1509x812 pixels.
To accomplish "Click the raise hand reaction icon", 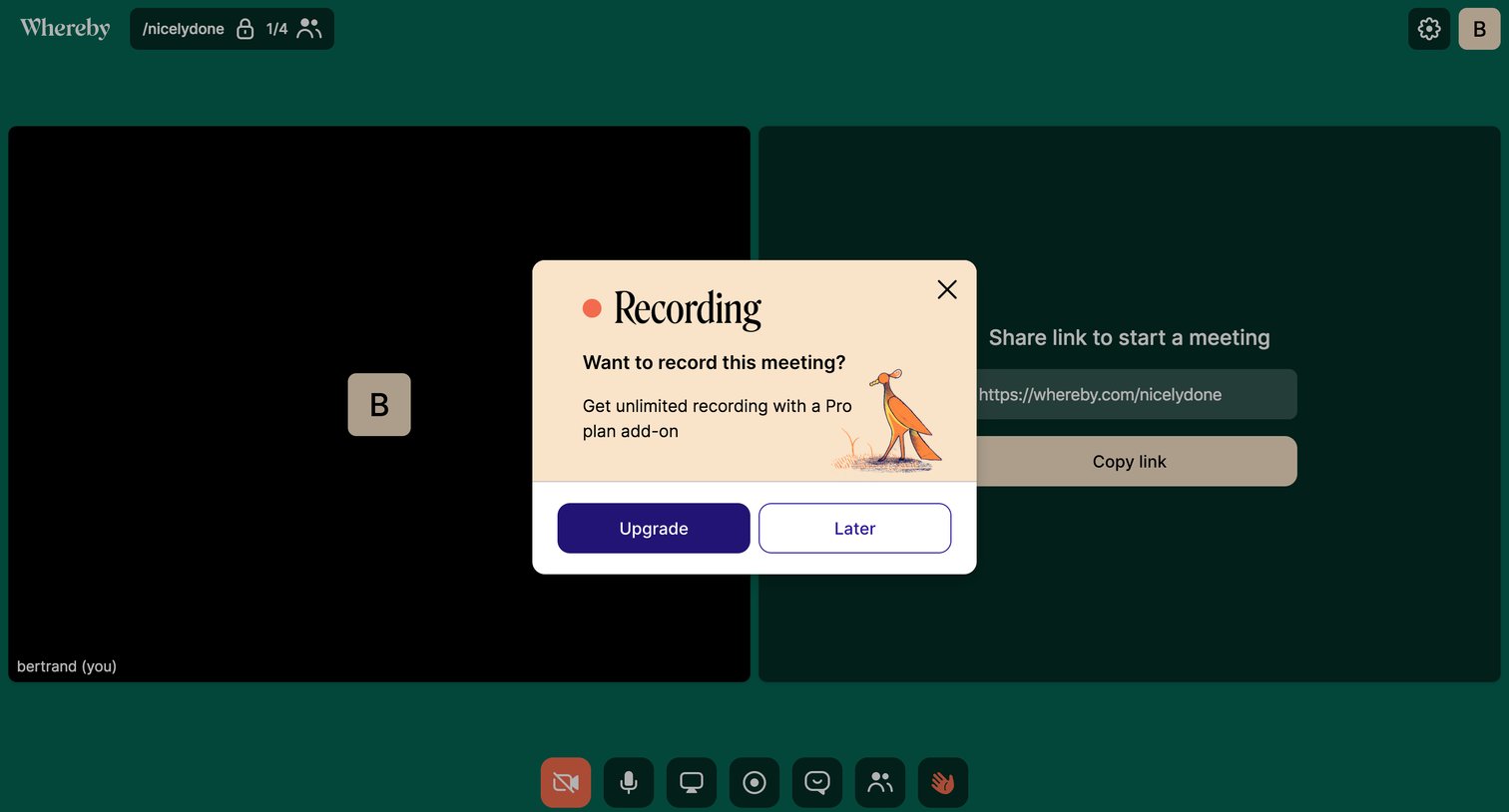I will click(x=943, y=782).
